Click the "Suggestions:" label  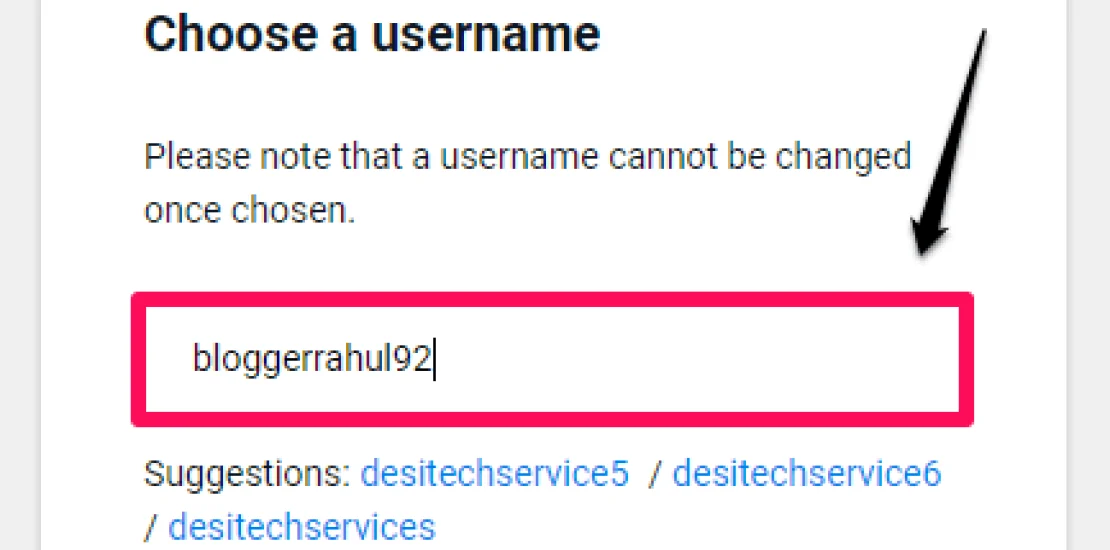[x=247, y=473]
